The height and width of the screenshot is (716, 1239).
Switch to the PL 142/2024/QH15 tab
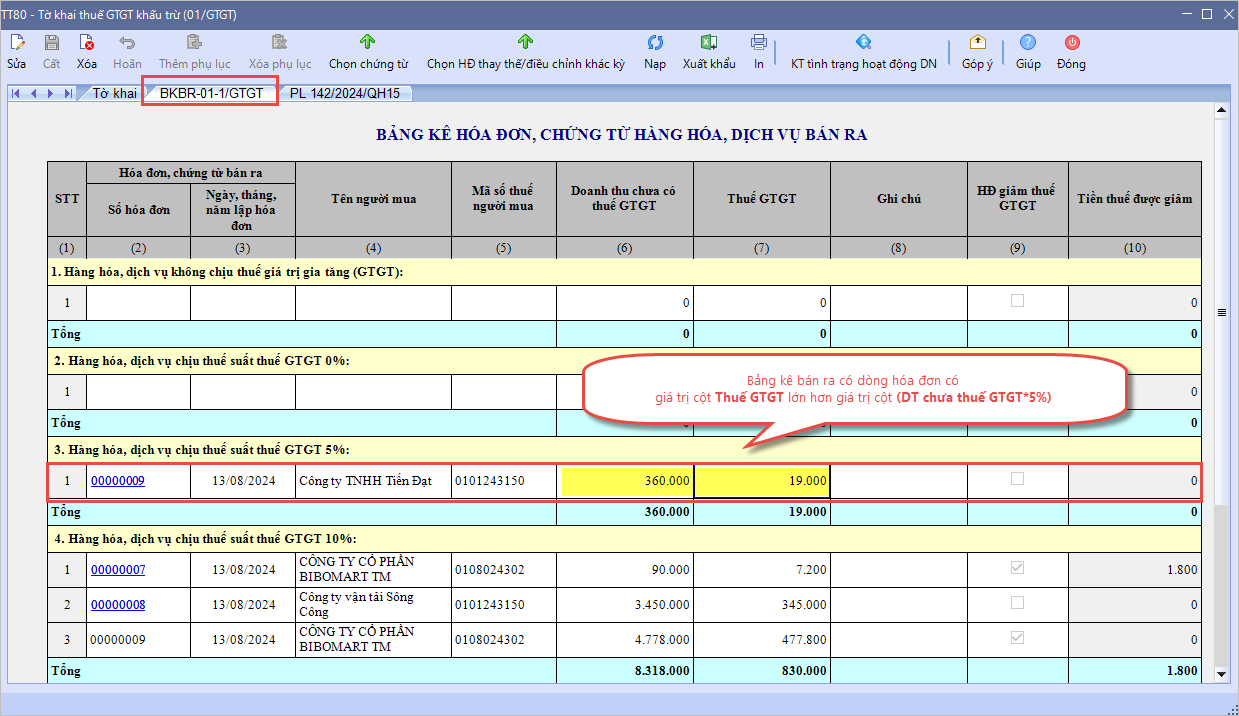345,93
